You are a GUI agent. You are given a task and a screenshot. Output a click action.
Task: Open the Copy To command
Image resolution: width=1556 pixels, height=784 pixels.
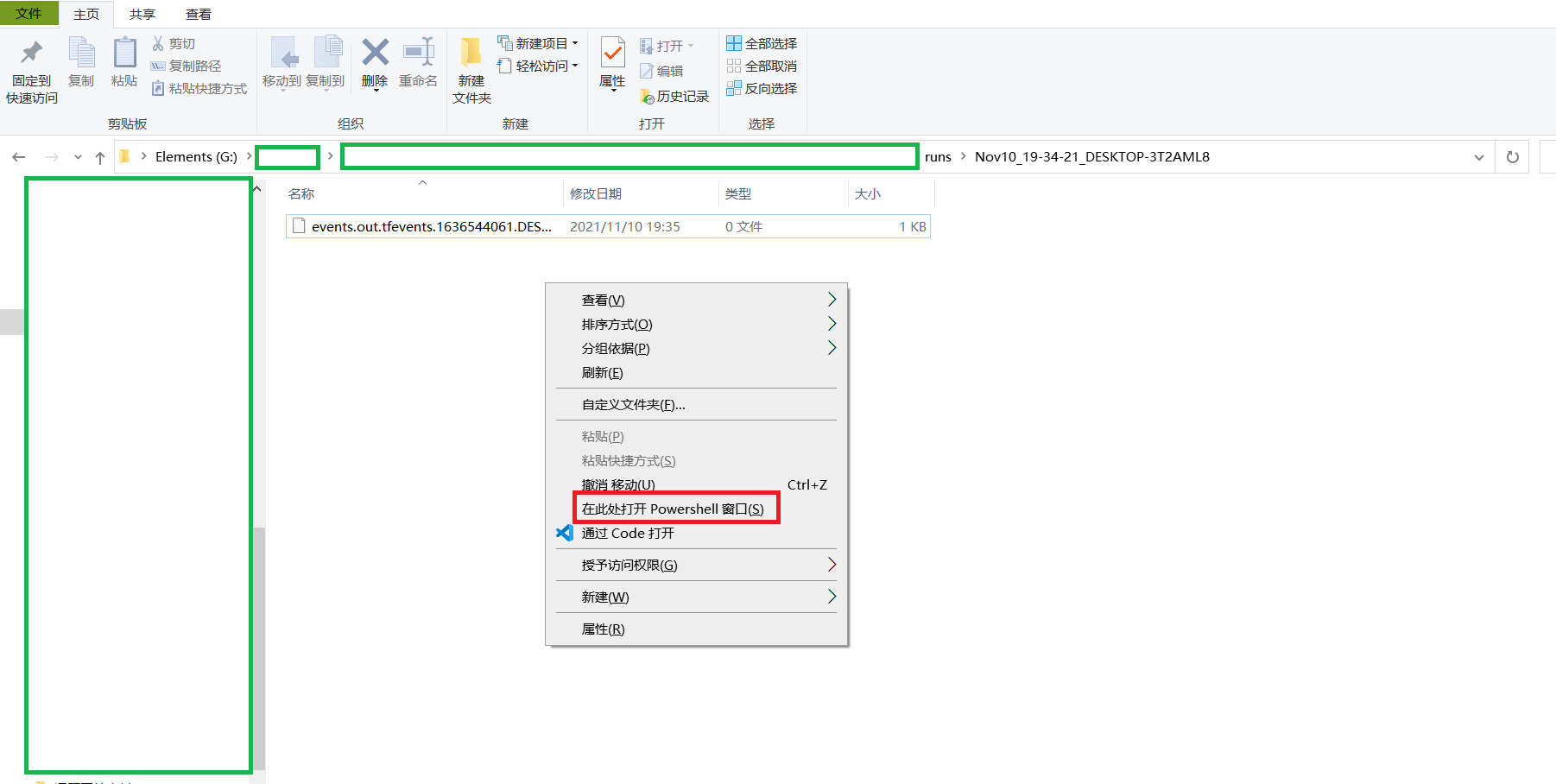(x=326, y=62)
